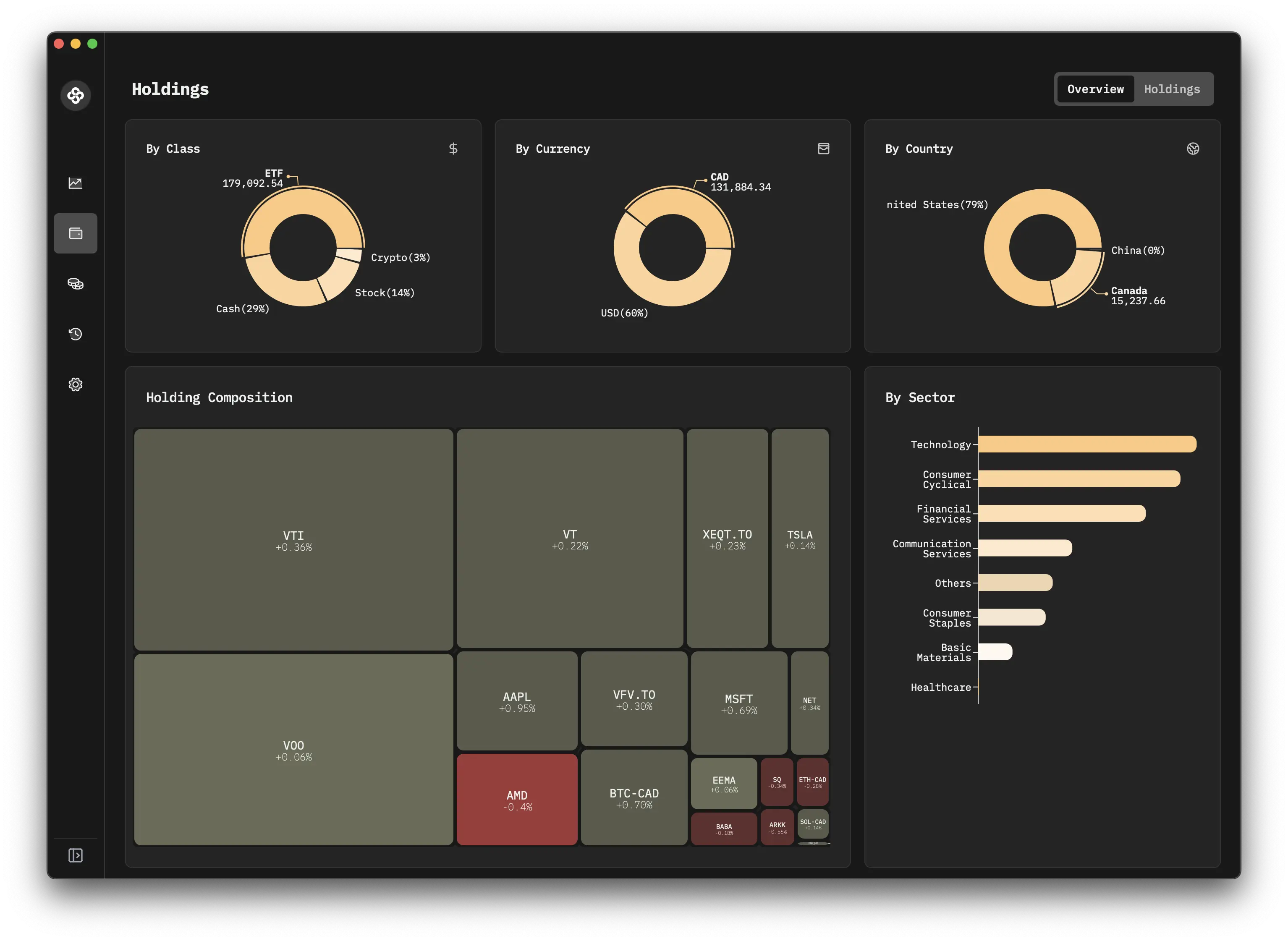Screen dimensions: 1288x941
Task: Switch to the Overview tab
Action: (x=1095, y=89)
